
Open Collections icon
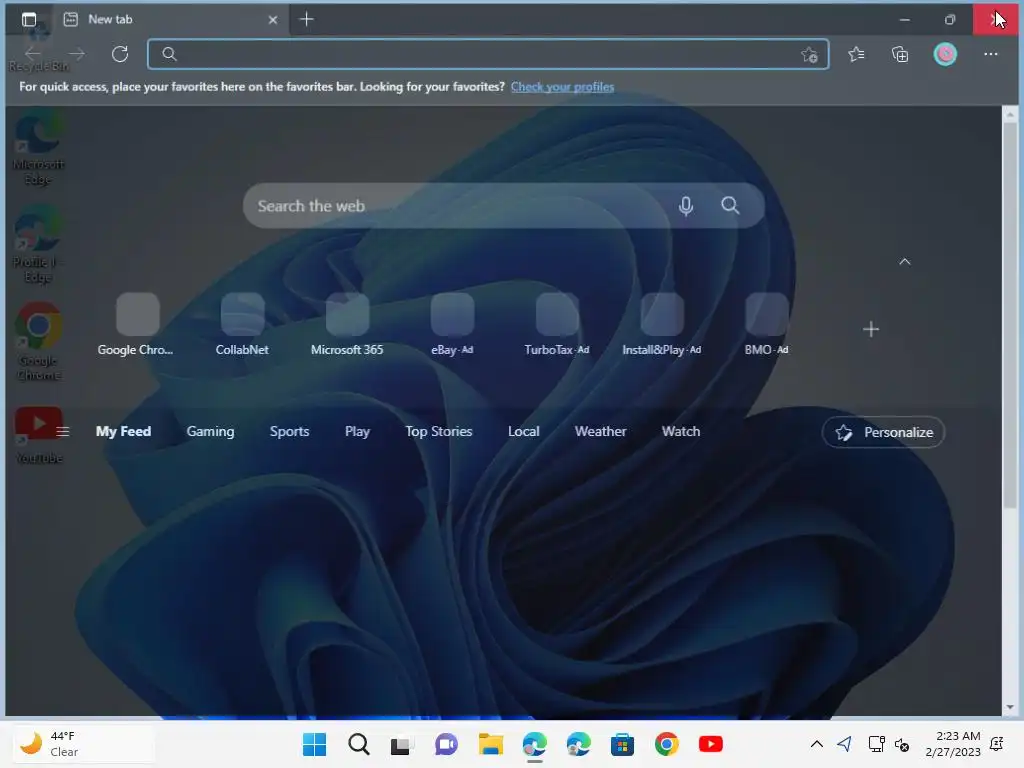pos(900,54)
